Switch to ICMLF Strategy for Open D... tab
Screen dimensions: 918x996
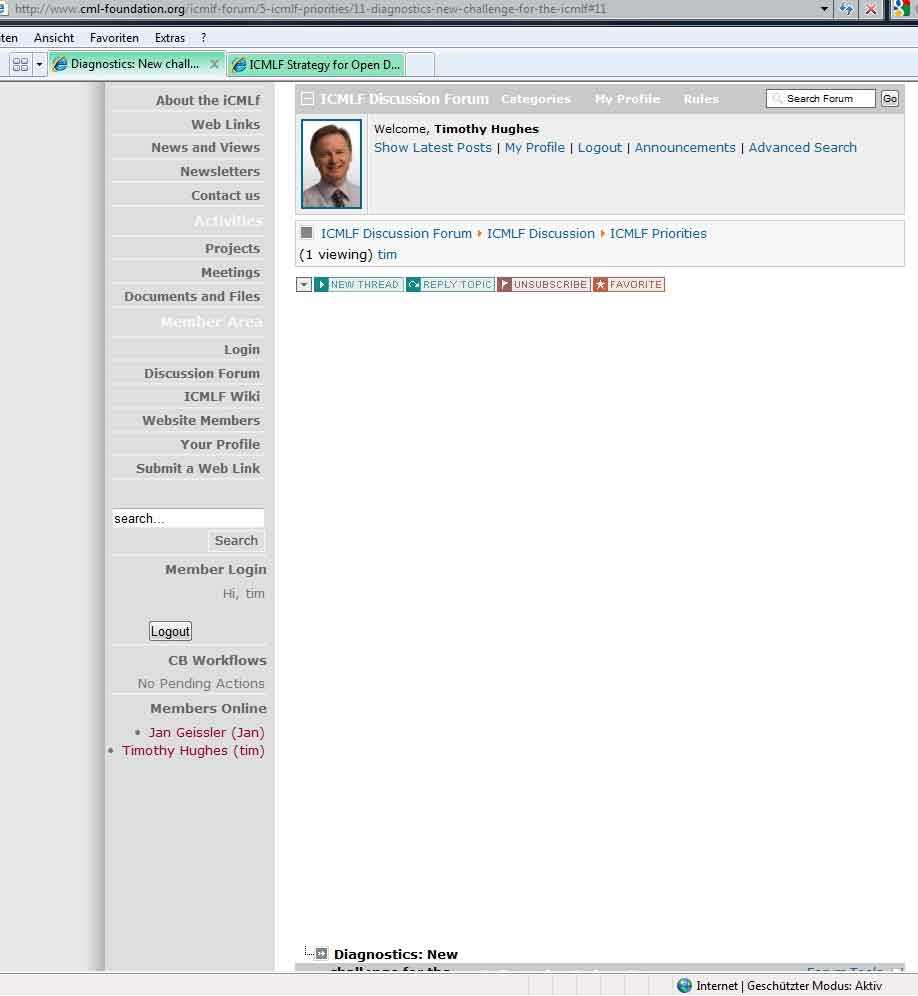(316, 65)
